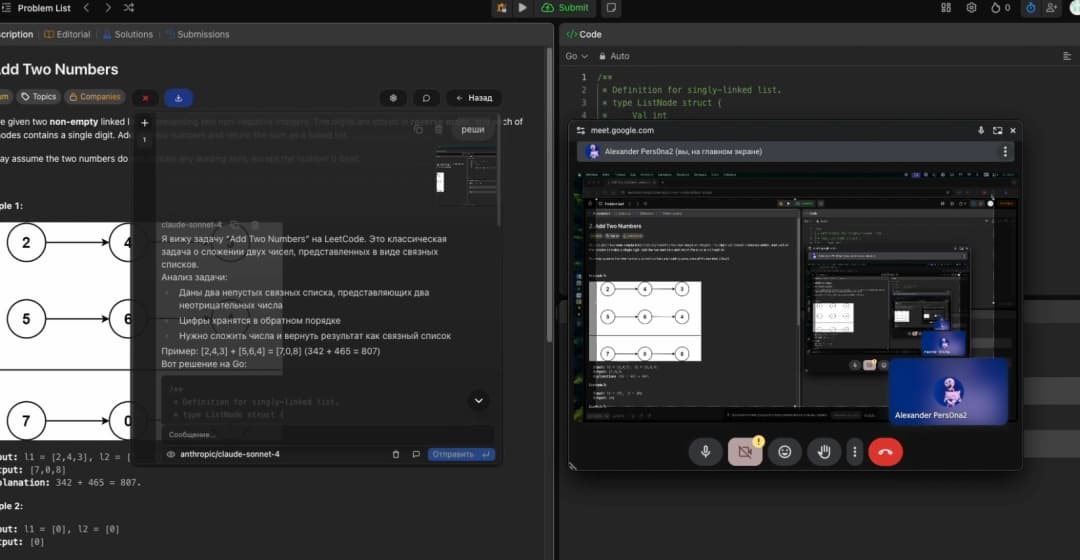1080x560 pixels.
Task: Submit the solution
Action: (566, 8)
